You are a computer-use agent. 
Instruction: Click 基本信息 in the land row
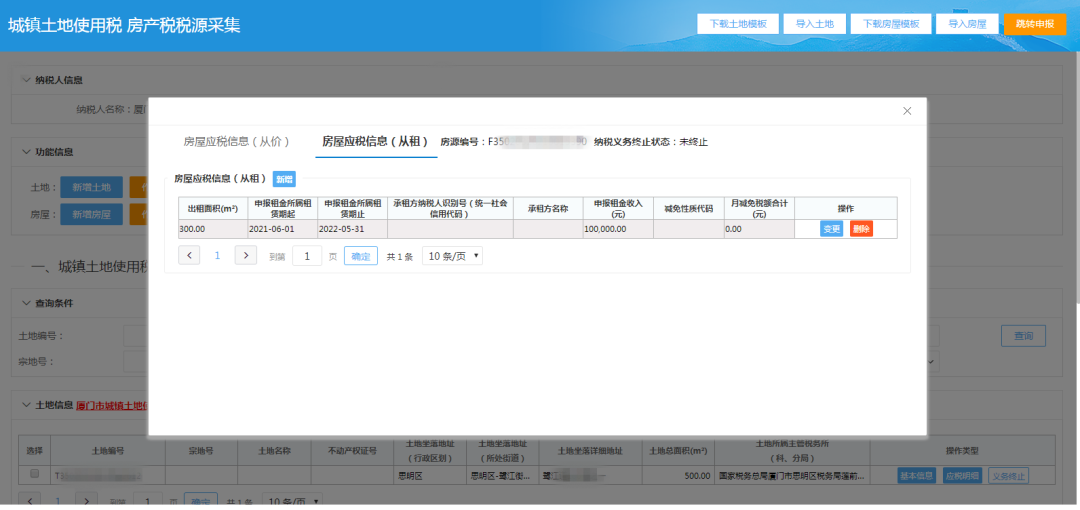pos(917,476)
